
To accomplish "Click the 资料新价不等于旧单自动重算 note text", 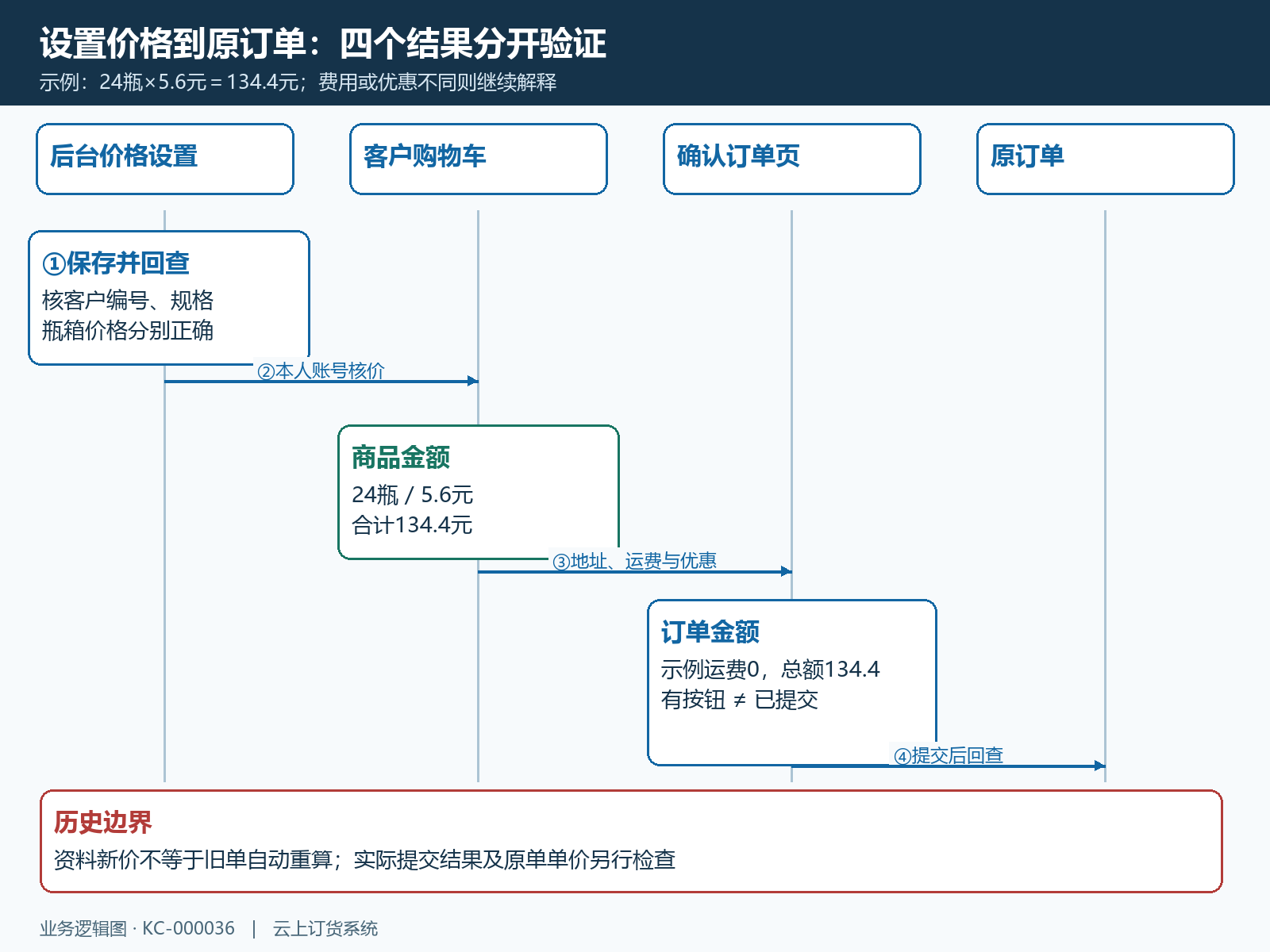I will pyautogui.click(x=193, y=860).
